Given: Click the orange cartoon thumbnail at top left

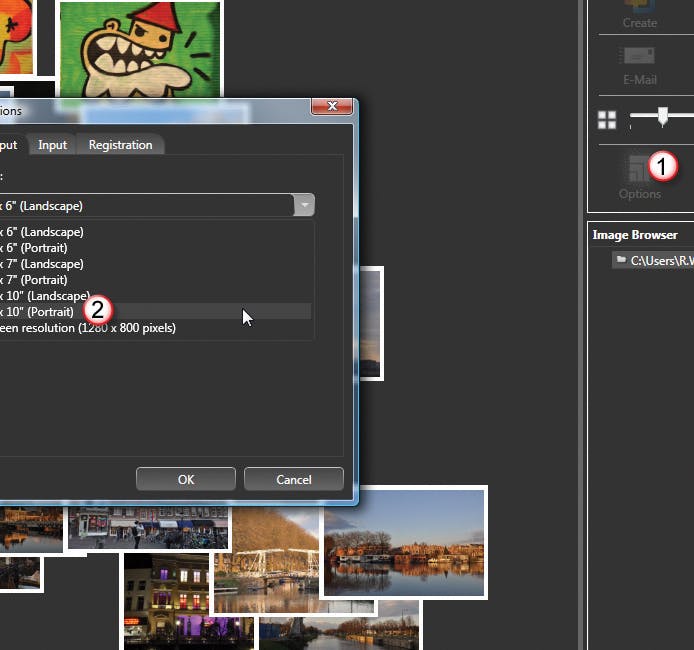Looking at the screenshot, I should tap(16, 37).
